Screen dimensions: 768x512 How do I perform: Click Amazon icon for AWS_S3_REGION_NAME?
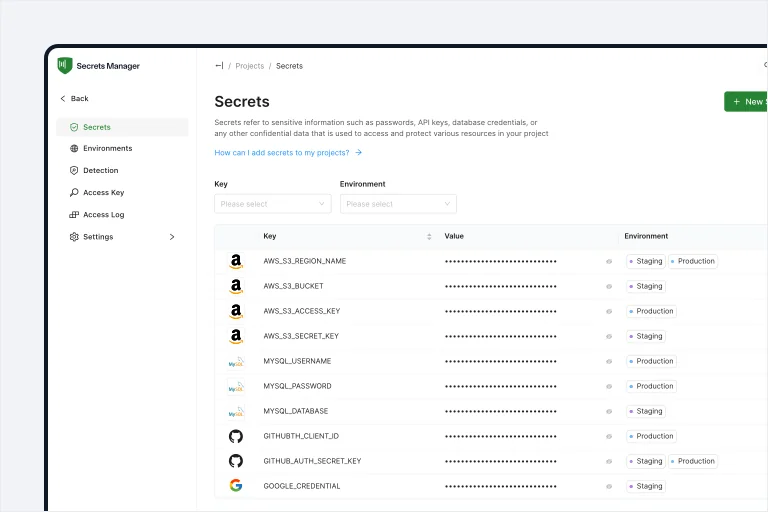click(x=236, y=261)
